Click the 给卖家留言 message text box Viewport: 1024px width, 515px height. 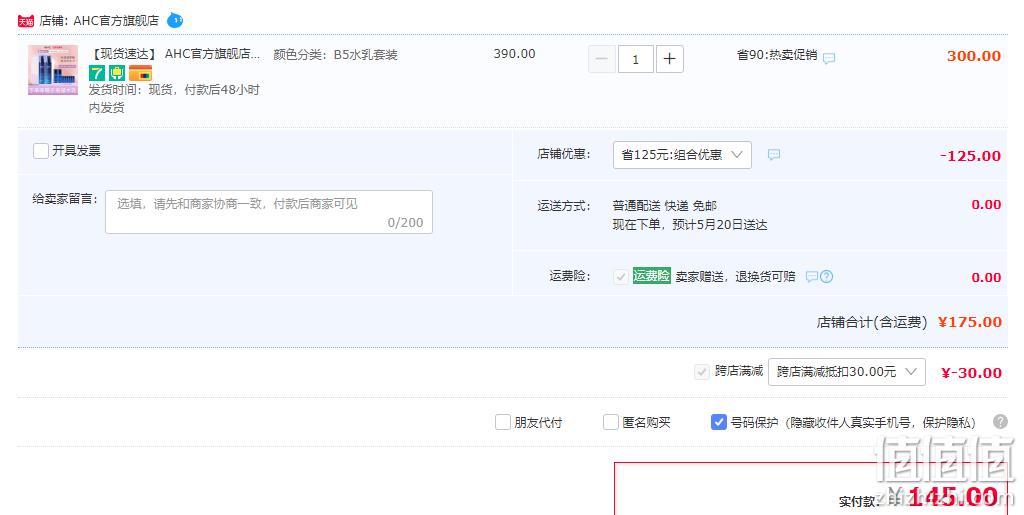[269, 212]
